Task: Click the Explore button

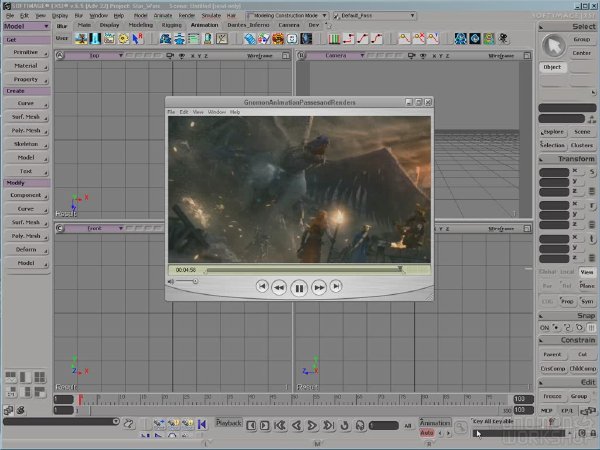Action: pyautogui.click(x=552, y=132)
